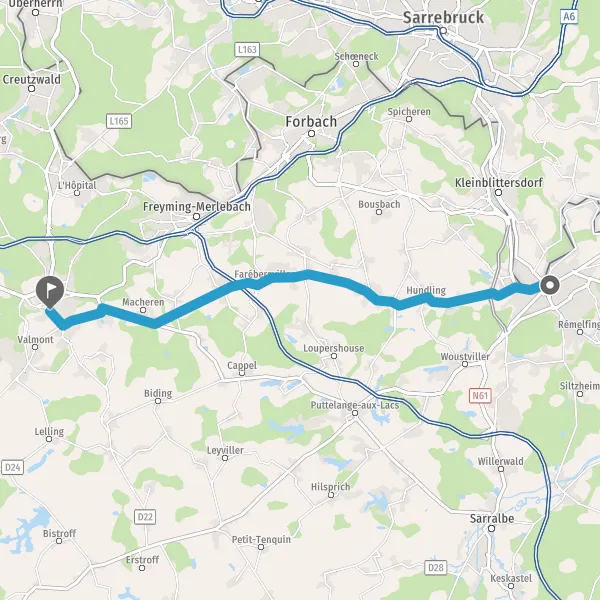
Task: Click the route start flag marker
Action: [x=50, y=292]
